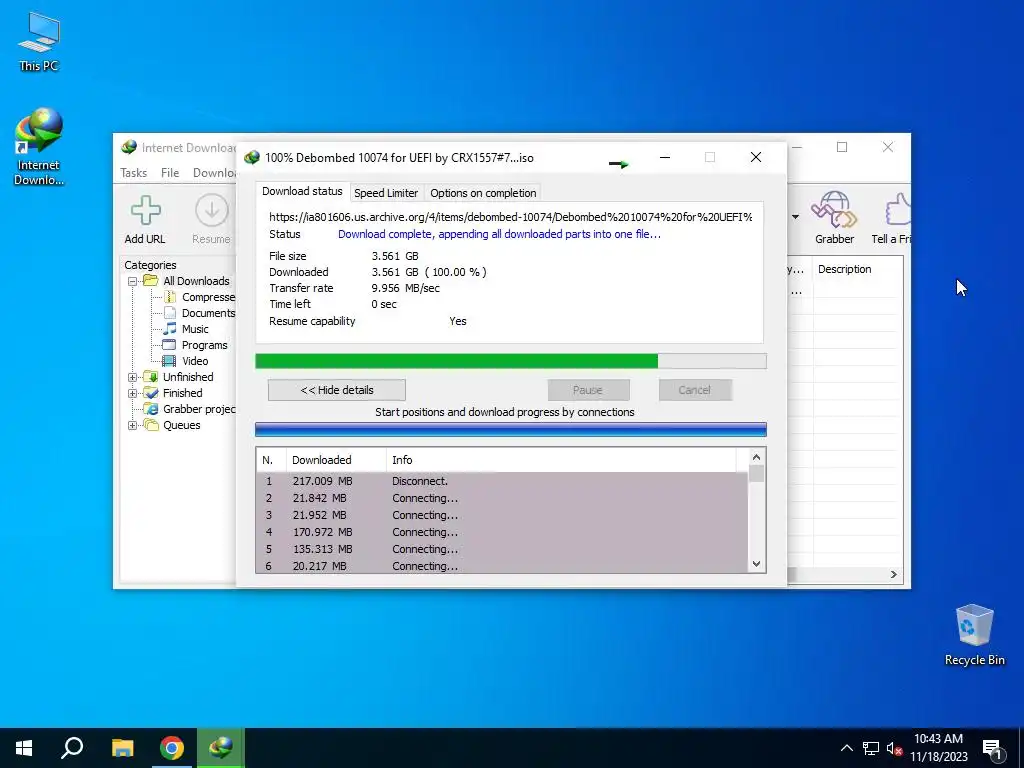This screenshot has height=768, width=1024.
Task: Open the Options on completion tab
Action: point(483,193)
